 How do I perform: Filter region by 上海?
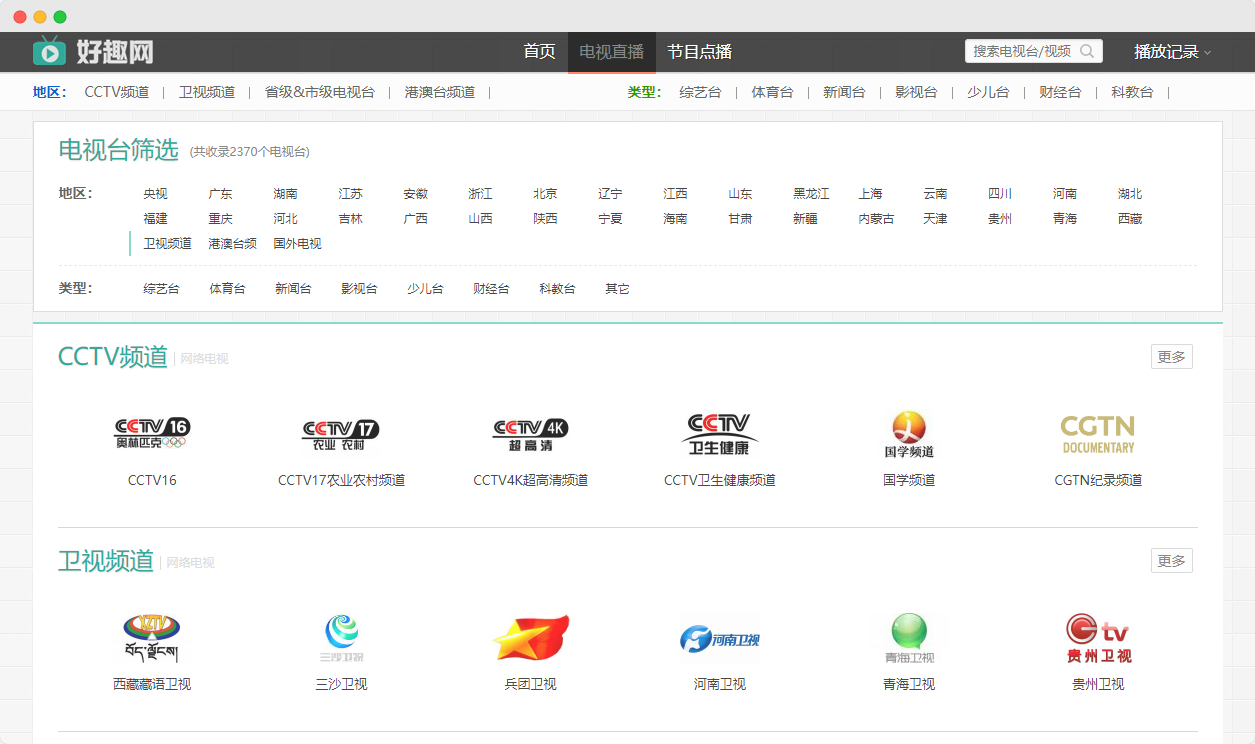point(870,194)
